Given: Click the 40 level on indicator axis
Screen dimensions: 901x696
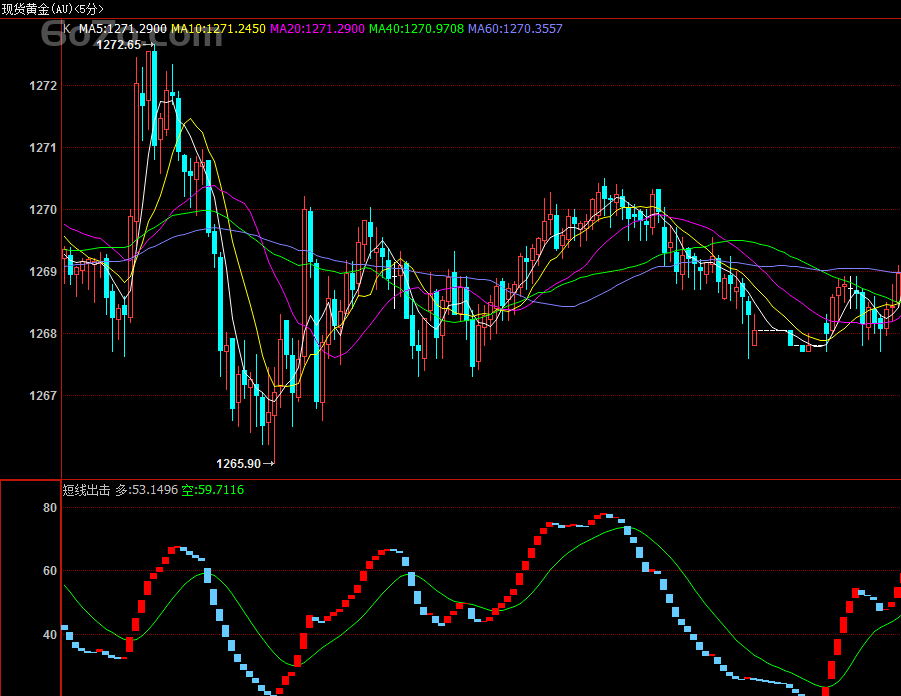Looking at the screenshot, I should click(50, 635).
